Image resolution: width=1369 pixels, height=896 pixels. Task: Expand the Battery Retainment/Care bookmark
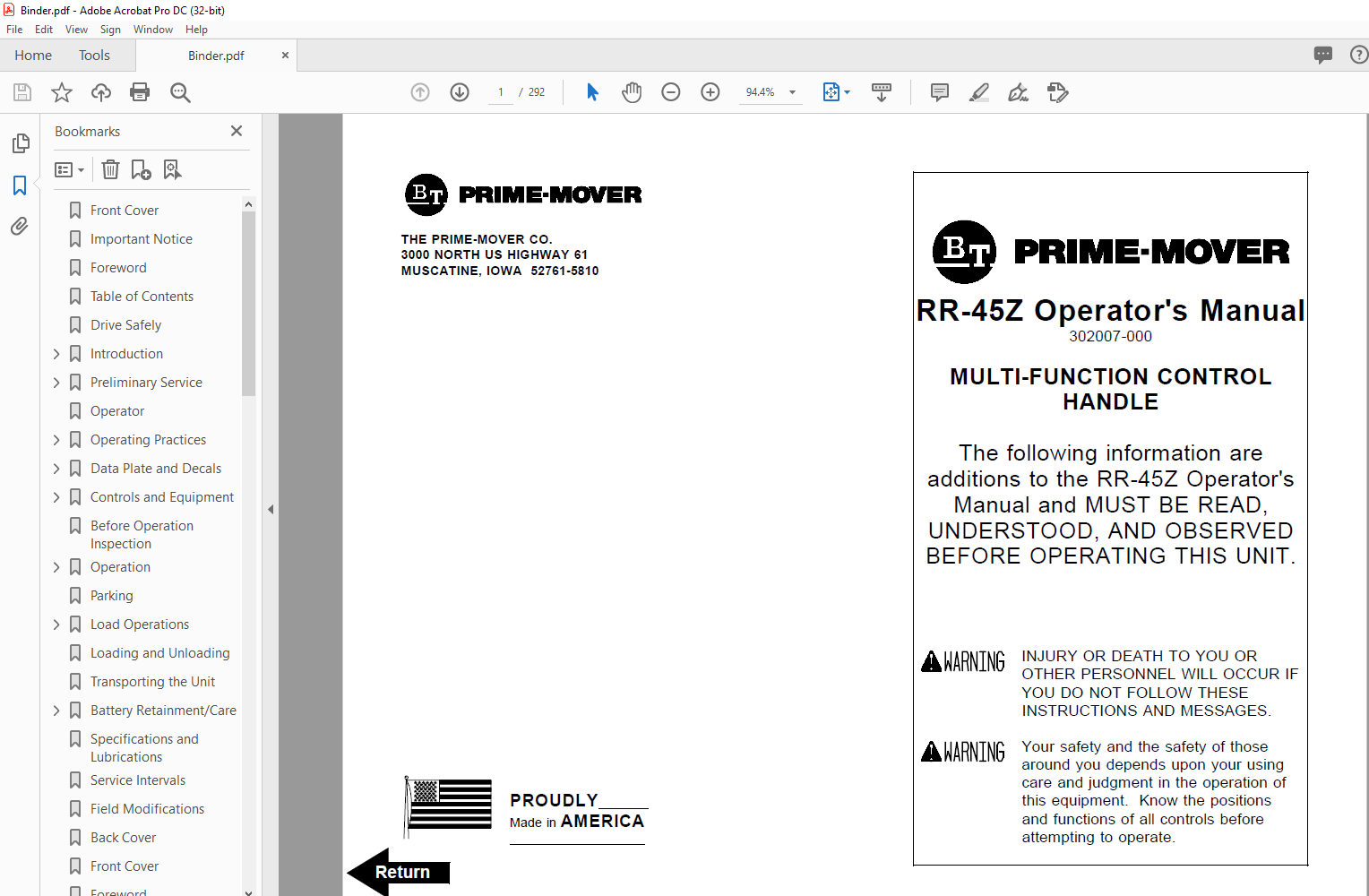(x=56, y=711)
